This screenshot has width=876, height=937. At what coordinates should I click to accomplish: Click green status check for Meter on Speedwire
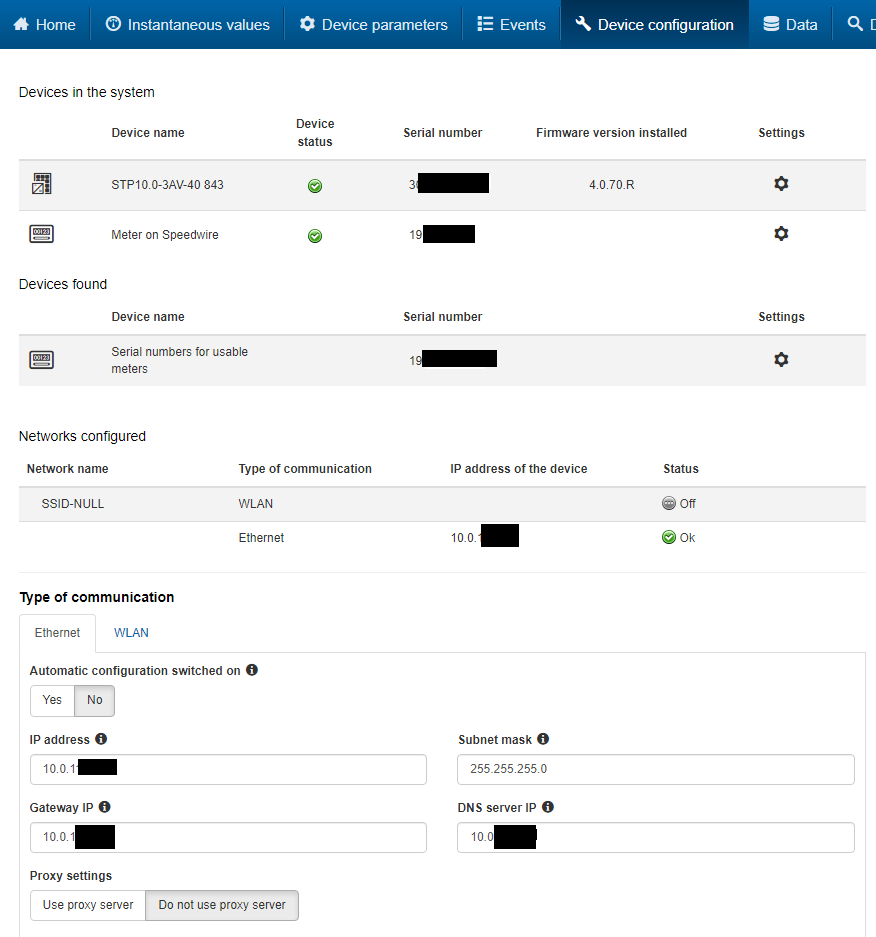point(315,236)
